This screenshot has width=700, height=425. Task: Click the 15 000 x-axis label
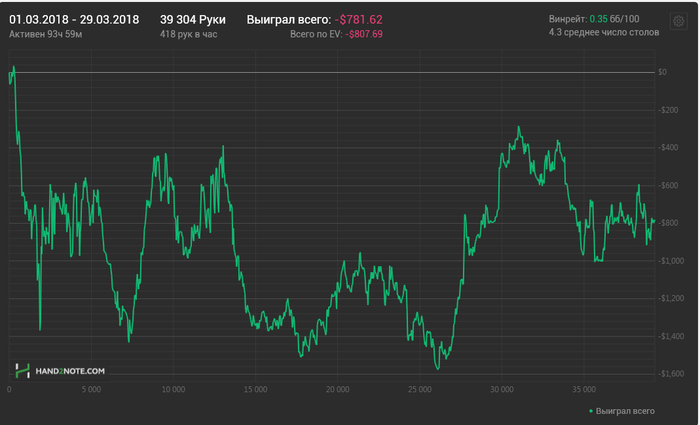255,389
